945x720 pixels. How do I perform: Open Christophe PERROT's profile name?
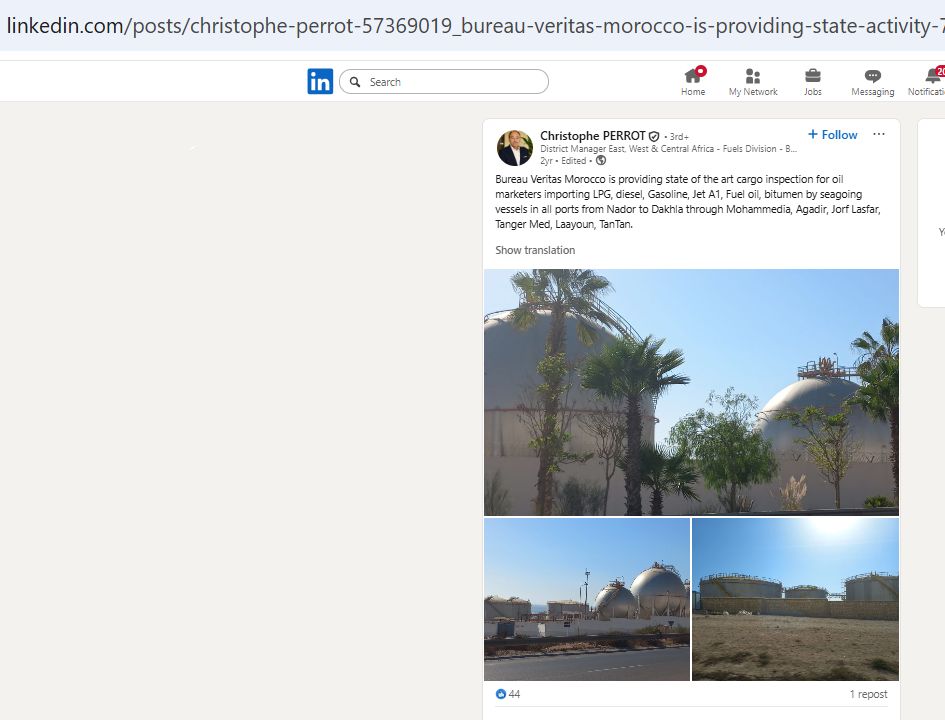point(592,136)
